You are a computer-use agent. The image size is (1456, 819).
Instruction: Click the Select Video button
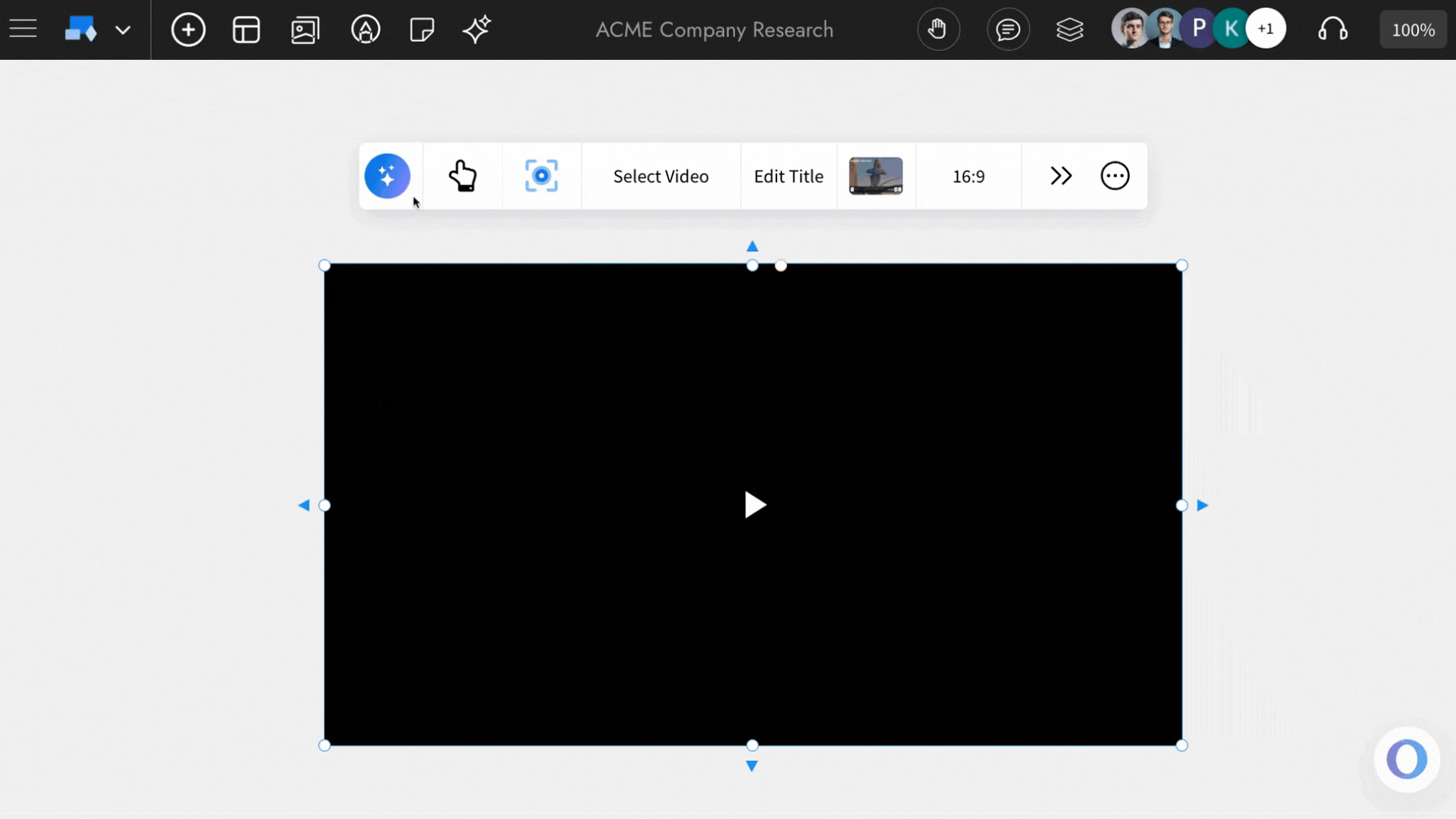click(660, 176)
